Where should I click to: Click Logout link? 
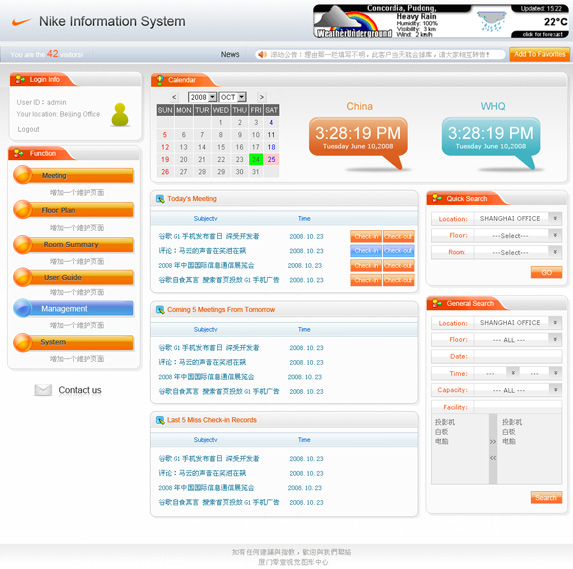(x=29, y=129)
